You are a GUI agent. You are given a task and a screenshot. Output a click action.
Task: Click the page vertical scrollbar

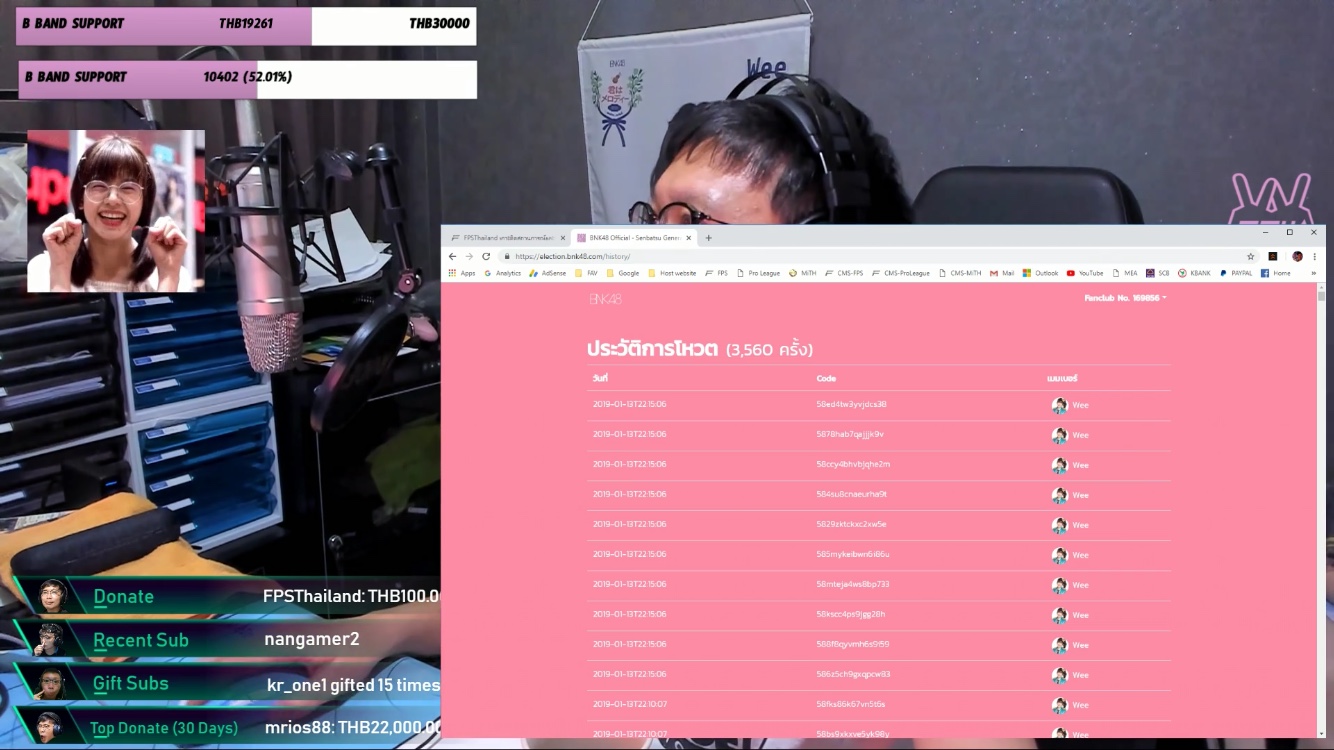(x=1321, y=510)
